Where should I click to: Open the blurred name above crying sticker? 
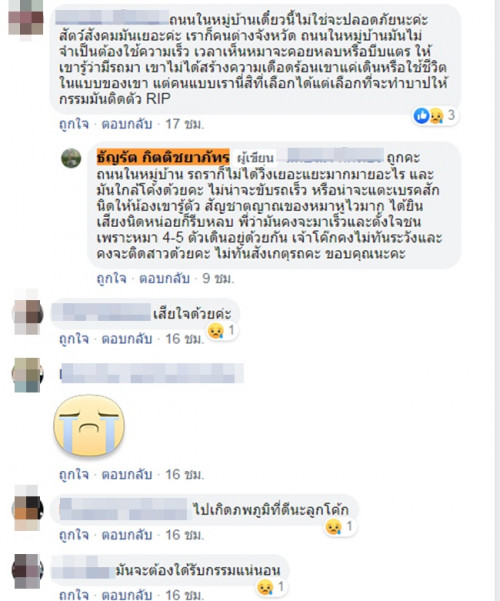click(152, 373)
